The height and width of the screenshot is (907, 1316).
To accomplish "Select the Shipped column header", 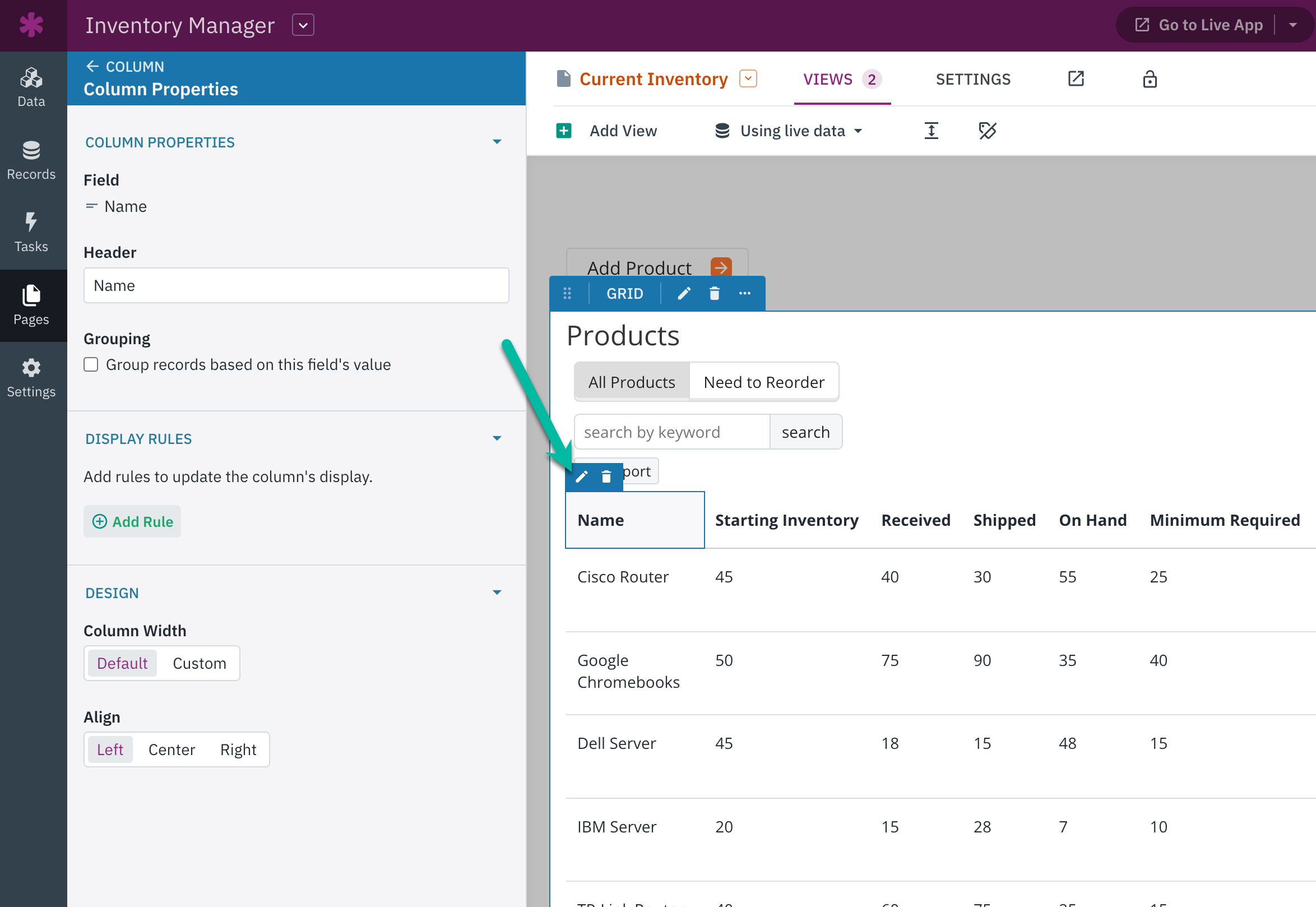I will click(1004, 520).
